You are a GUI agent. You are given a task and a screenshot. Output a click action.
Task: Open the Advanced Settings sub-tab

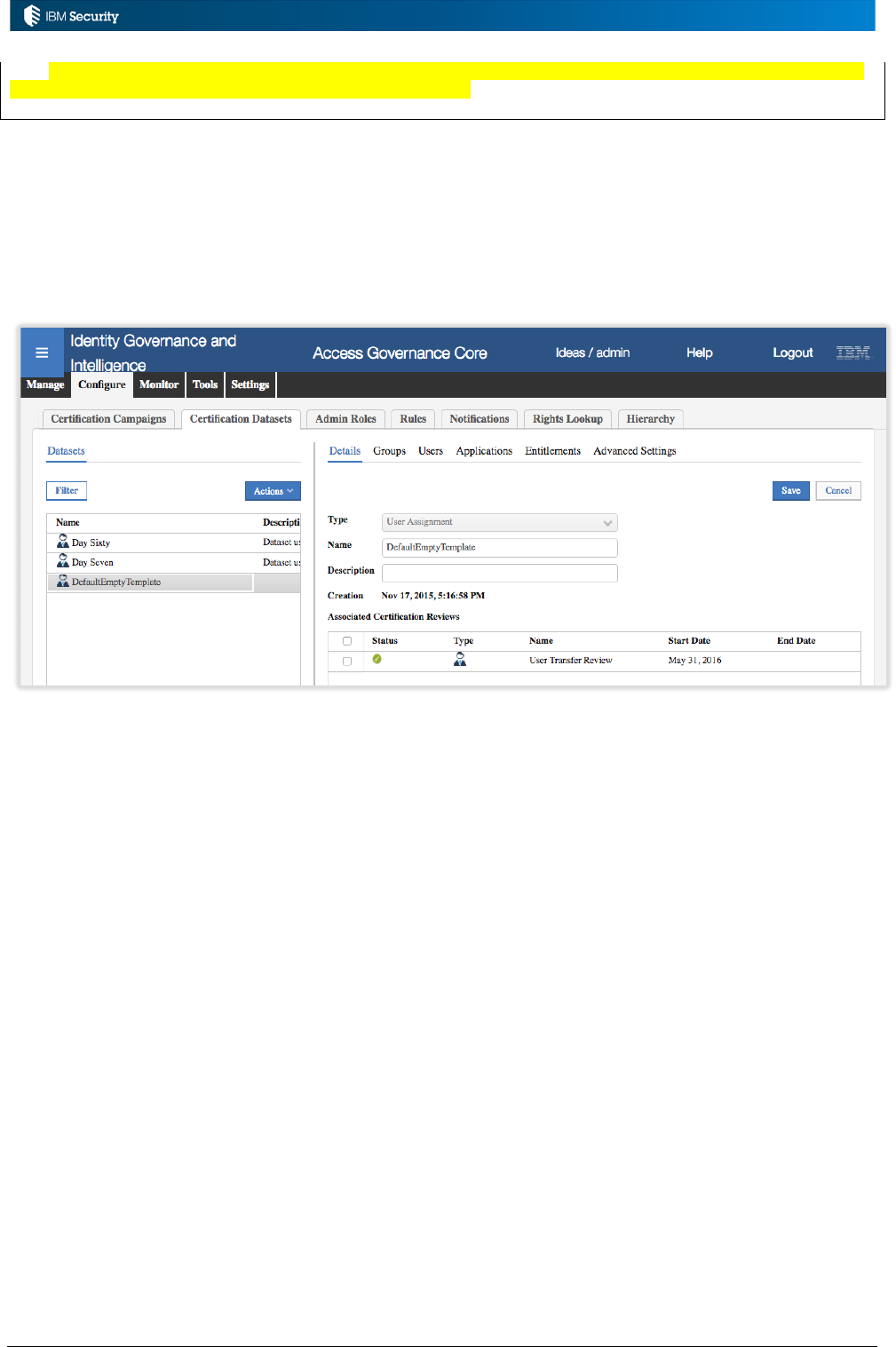point(635,451)
